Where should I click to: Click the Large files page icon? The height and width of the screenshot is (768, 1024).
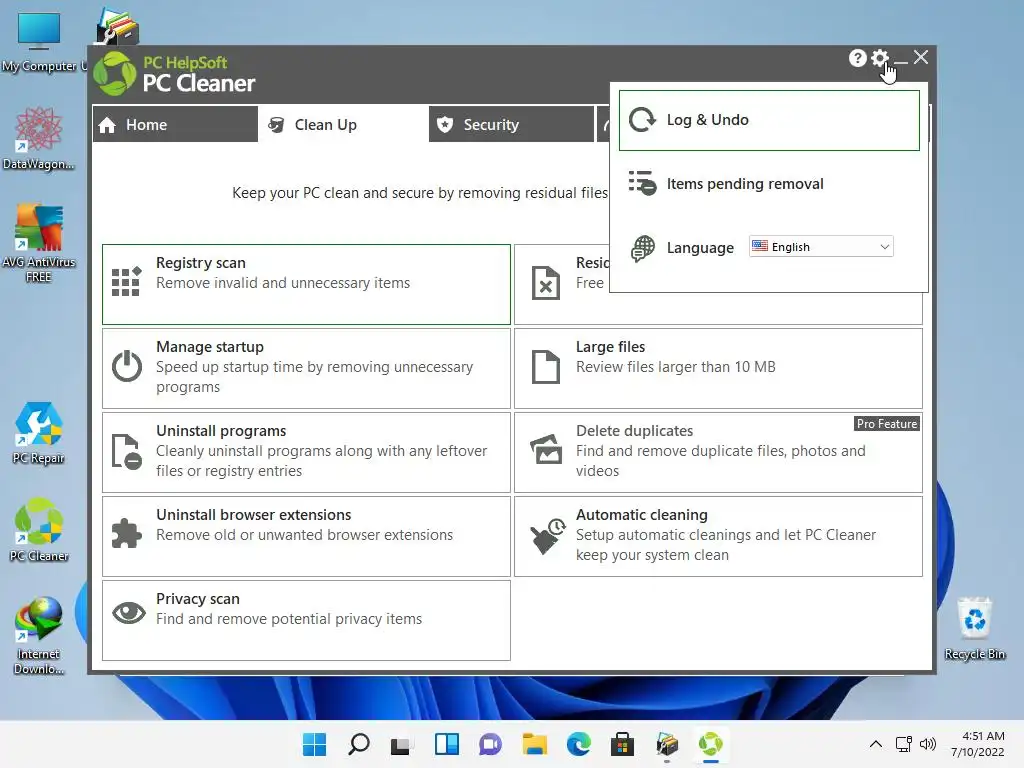546,366
